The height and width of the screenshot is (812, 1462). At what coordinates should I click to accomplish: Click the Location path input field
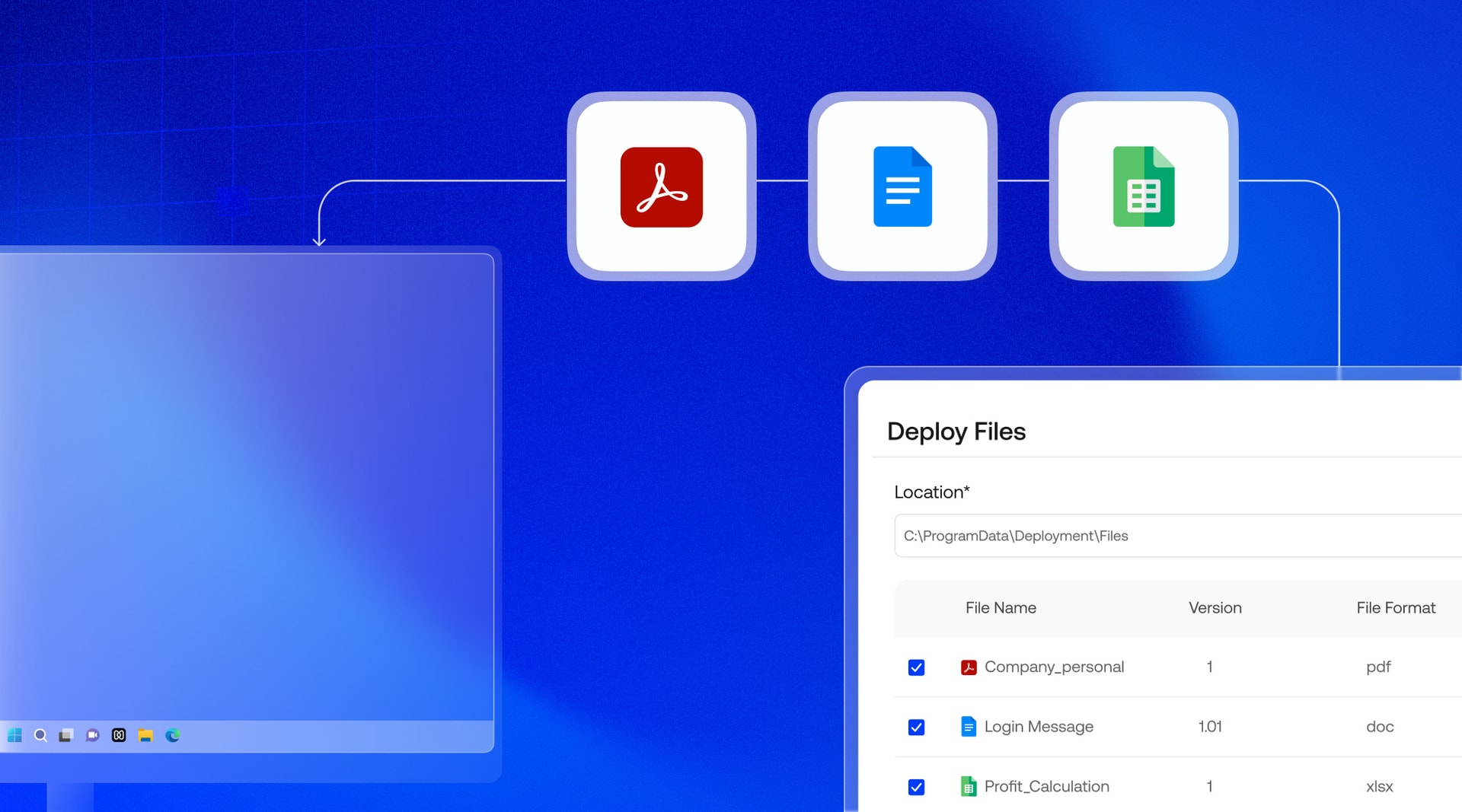1178,536
